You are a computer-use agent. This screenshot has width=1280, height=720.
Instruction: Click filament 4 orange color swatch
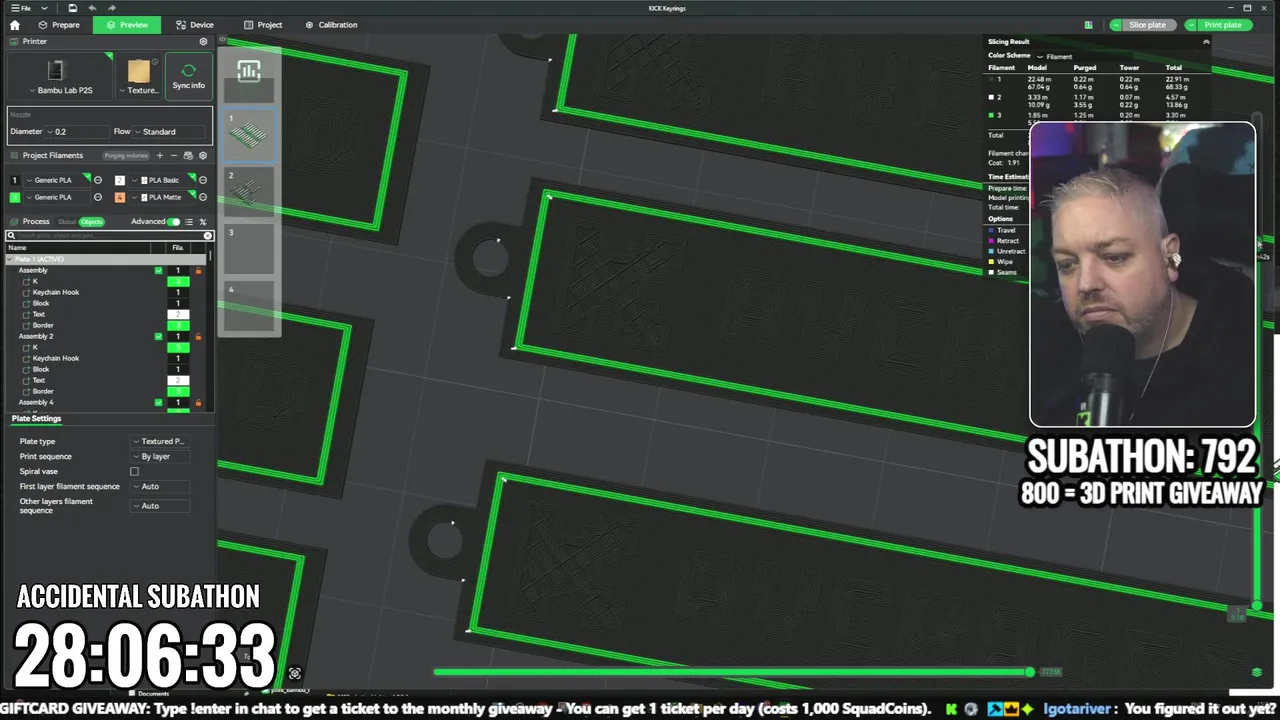click(120, 197)
